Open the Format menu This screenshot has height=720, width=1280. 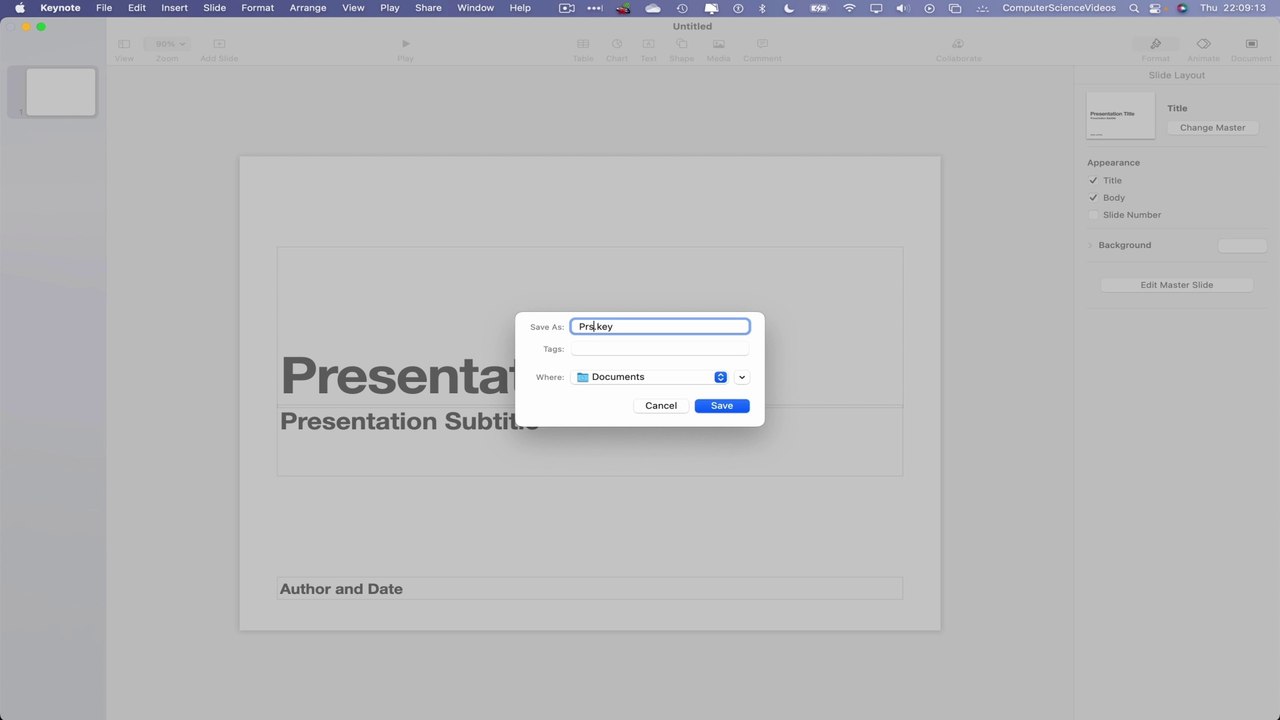(258, 8)
